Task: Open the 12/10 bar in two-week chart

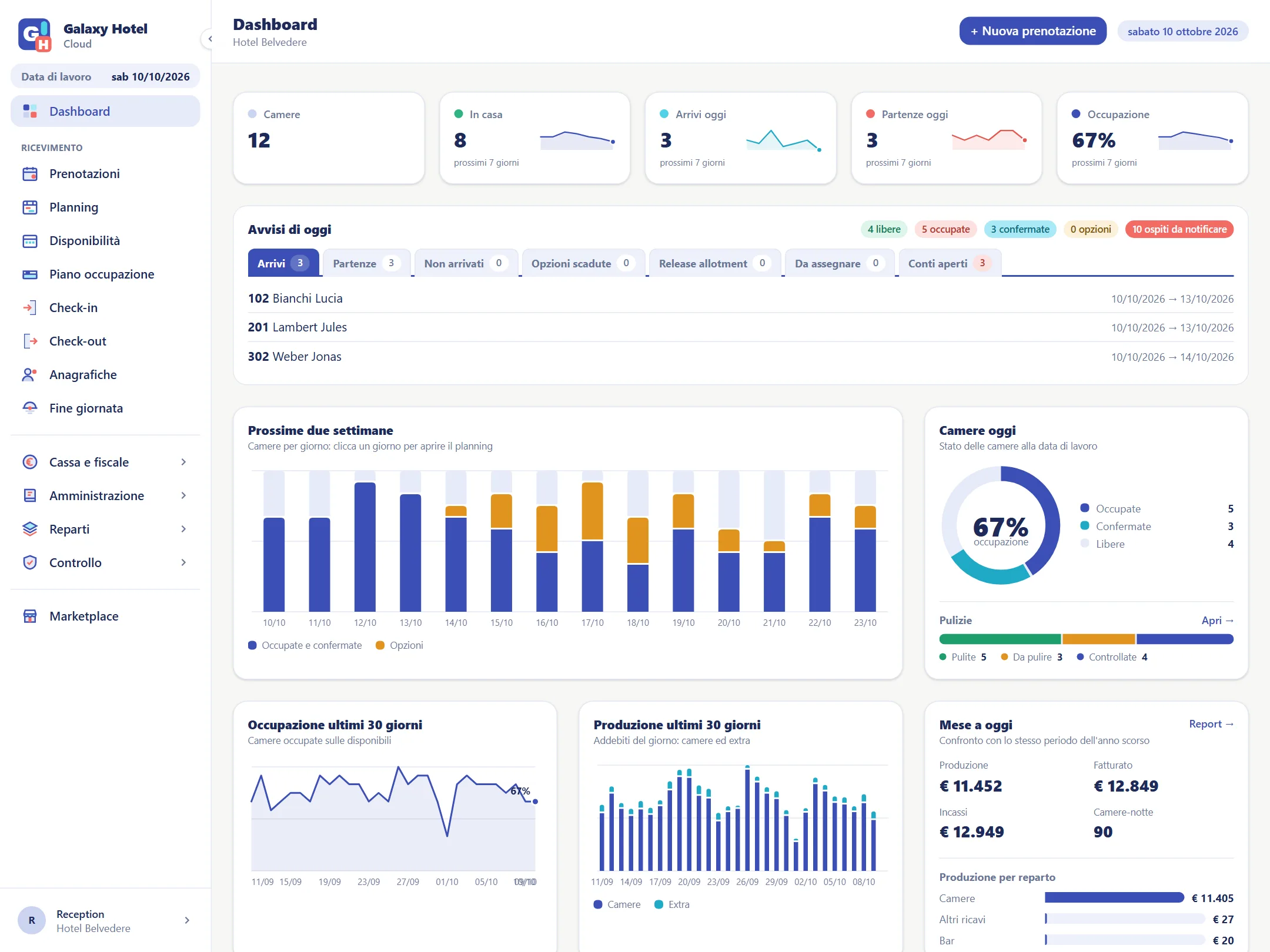Action: (365, 541)
